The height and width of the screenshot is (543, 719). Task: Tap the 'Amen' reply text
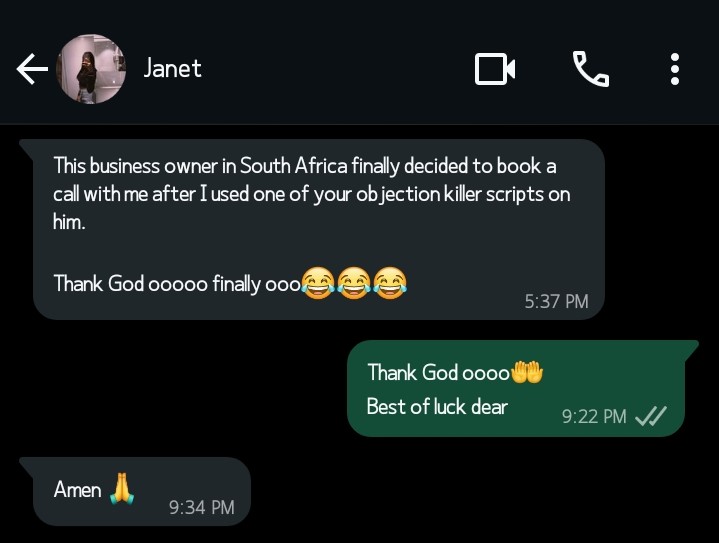pos(77,489)
